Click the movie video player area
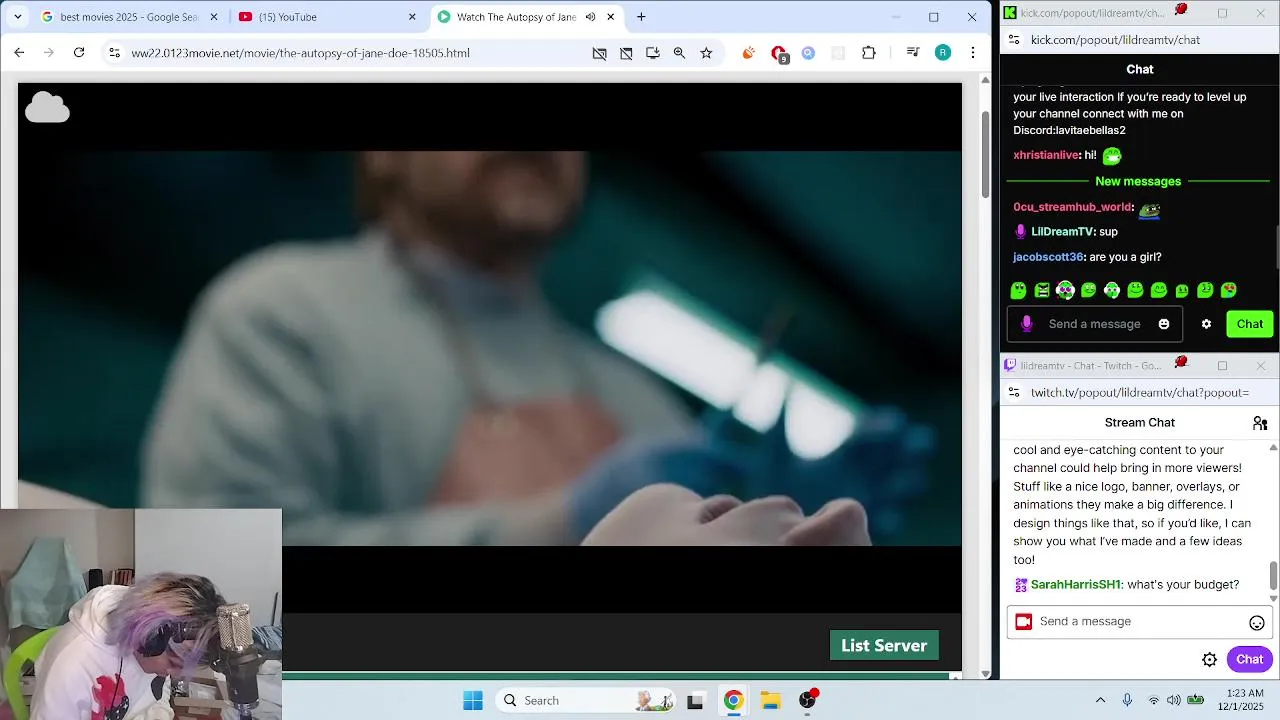Viewport: 1280px width, 720px height. click(x=490, y=348)
